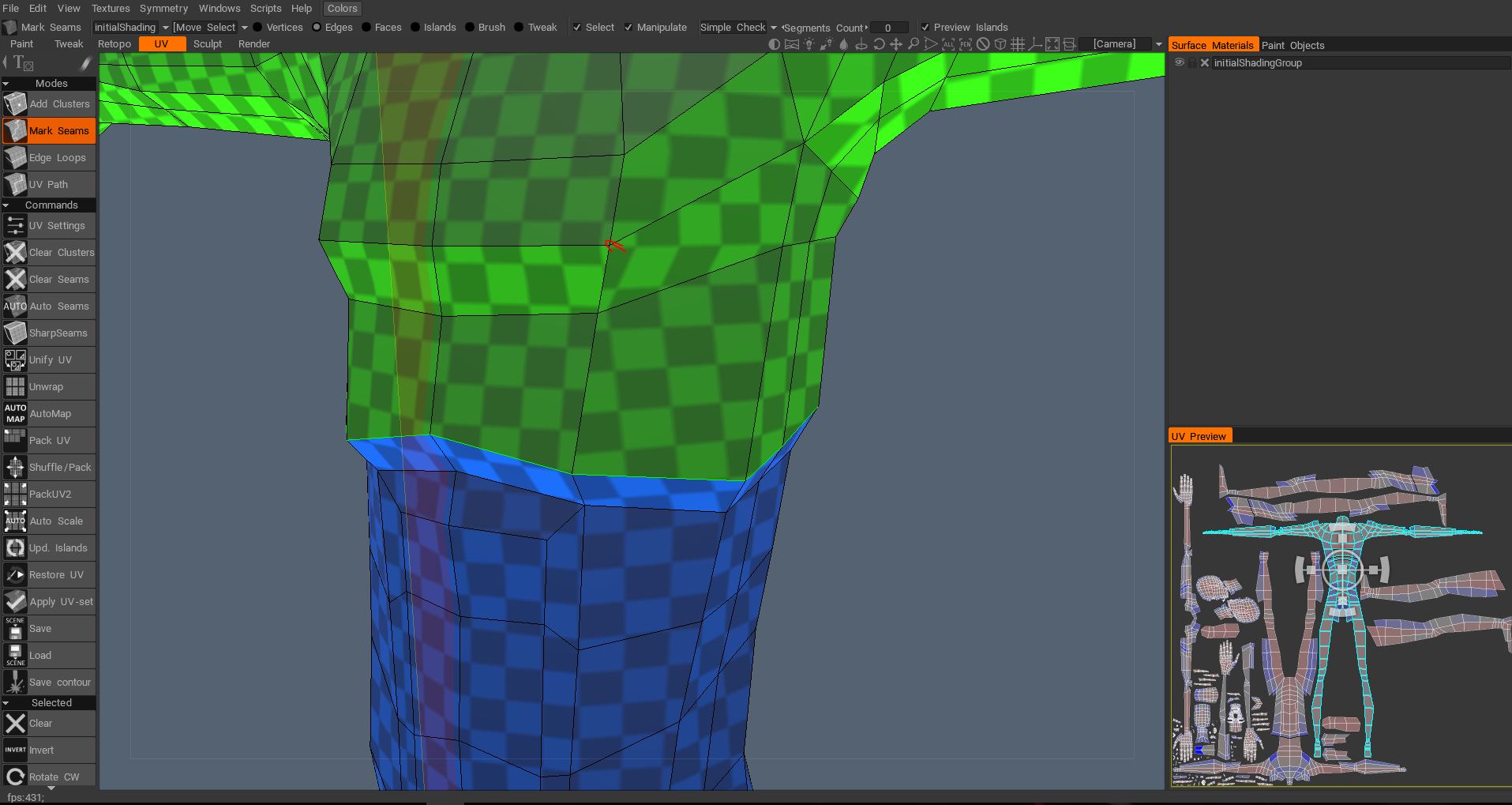Click the Clear Seams X icon
The image size is (1512, 805).
(x=15, y=280)
